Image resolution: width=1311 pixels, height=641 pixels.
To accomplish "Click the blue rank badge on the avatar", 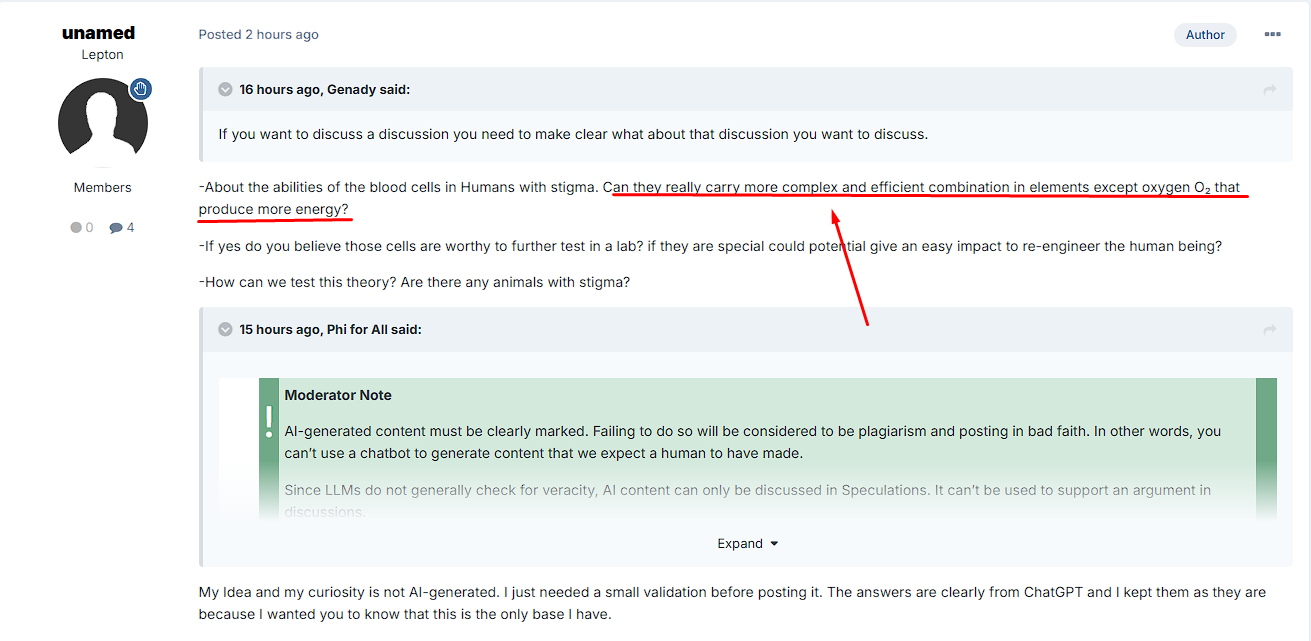I will [x=140, y=90].
